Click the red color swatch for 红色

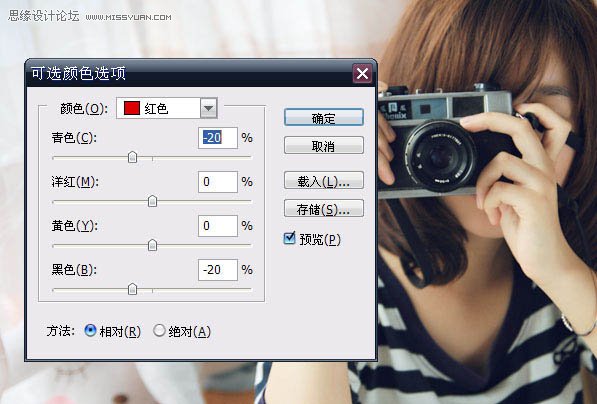(132, 108)
